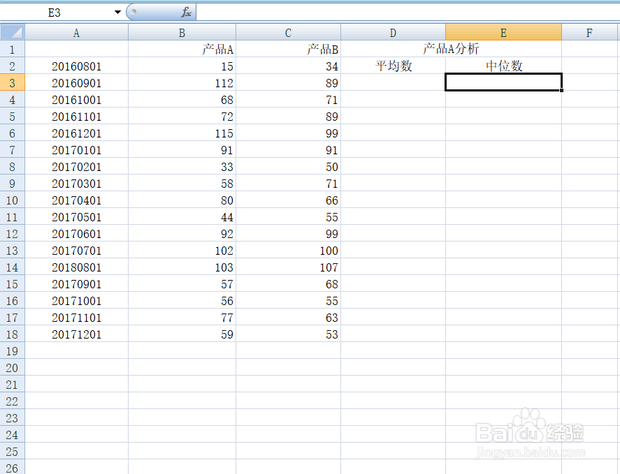Click date cell 20171101
620x474 pixels.
tap(77, 317)
